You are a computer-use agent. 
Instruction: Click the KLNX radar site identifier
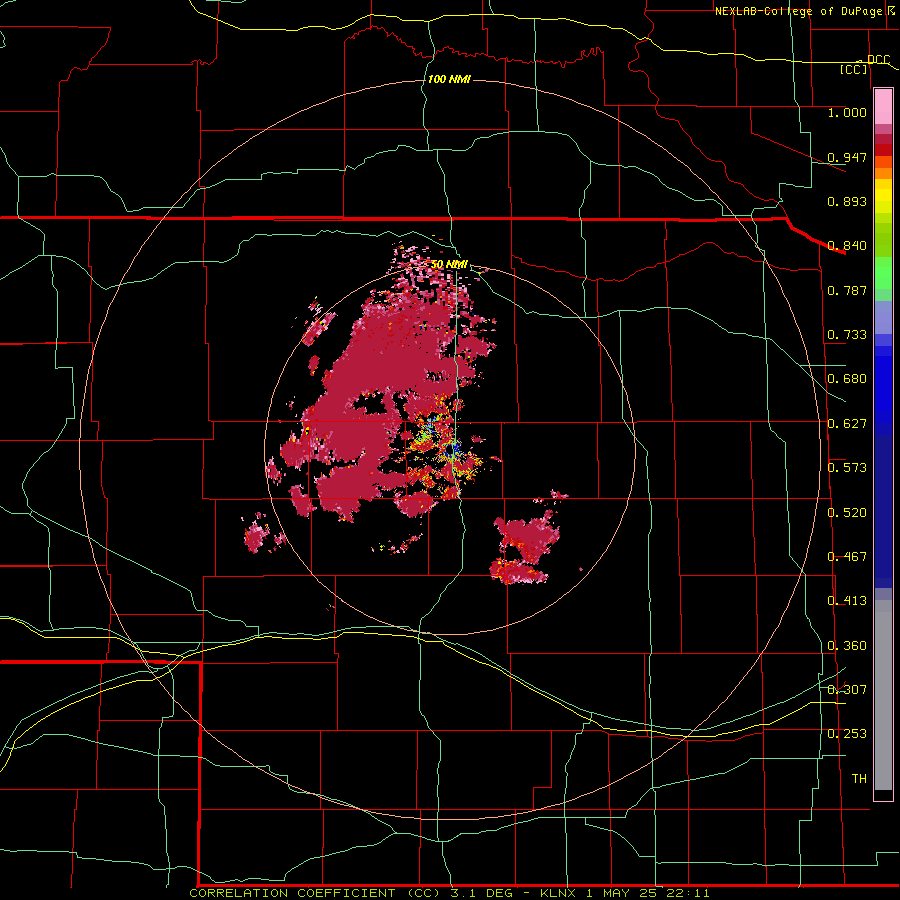pyautogui.click(x=559, y=893)
